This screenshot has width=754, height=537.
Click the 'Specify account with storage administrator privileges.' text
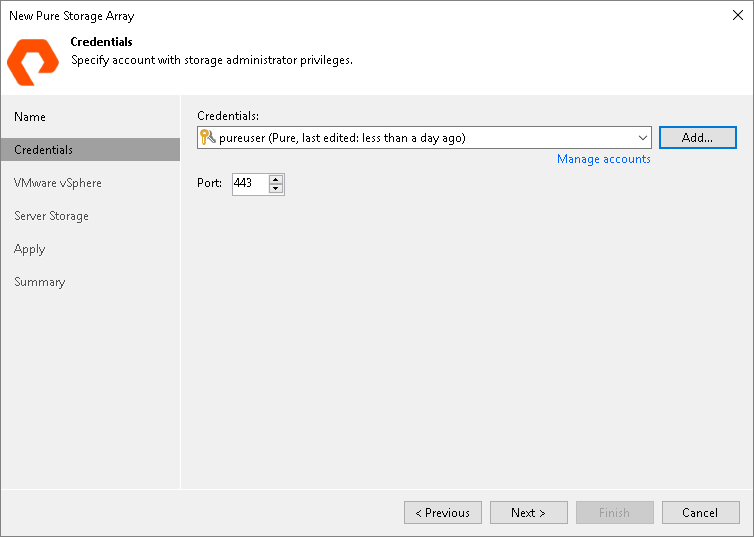[x=212, y=61]
